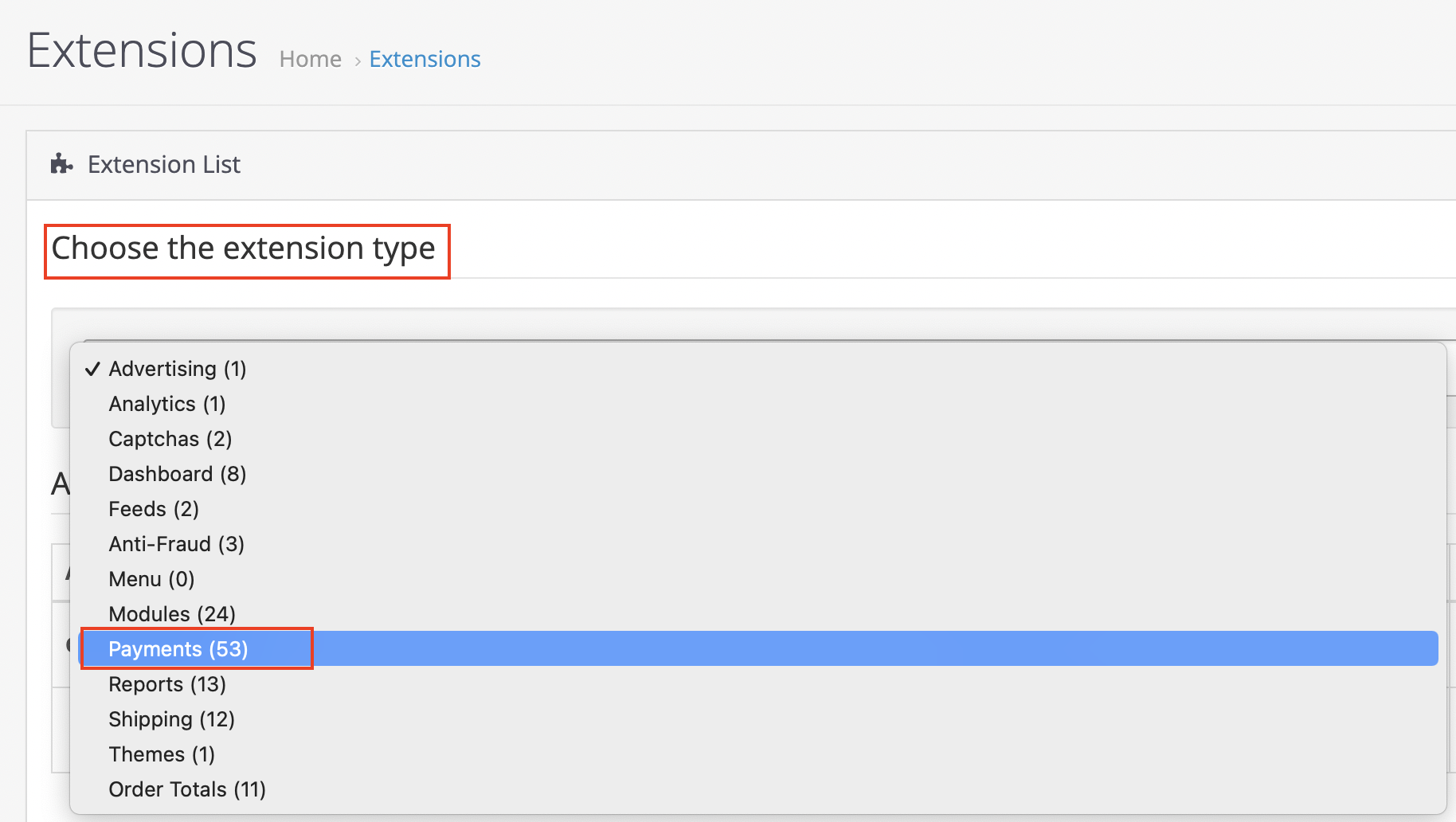Pick Reports (13) from the dropdown

coord(167,684)
